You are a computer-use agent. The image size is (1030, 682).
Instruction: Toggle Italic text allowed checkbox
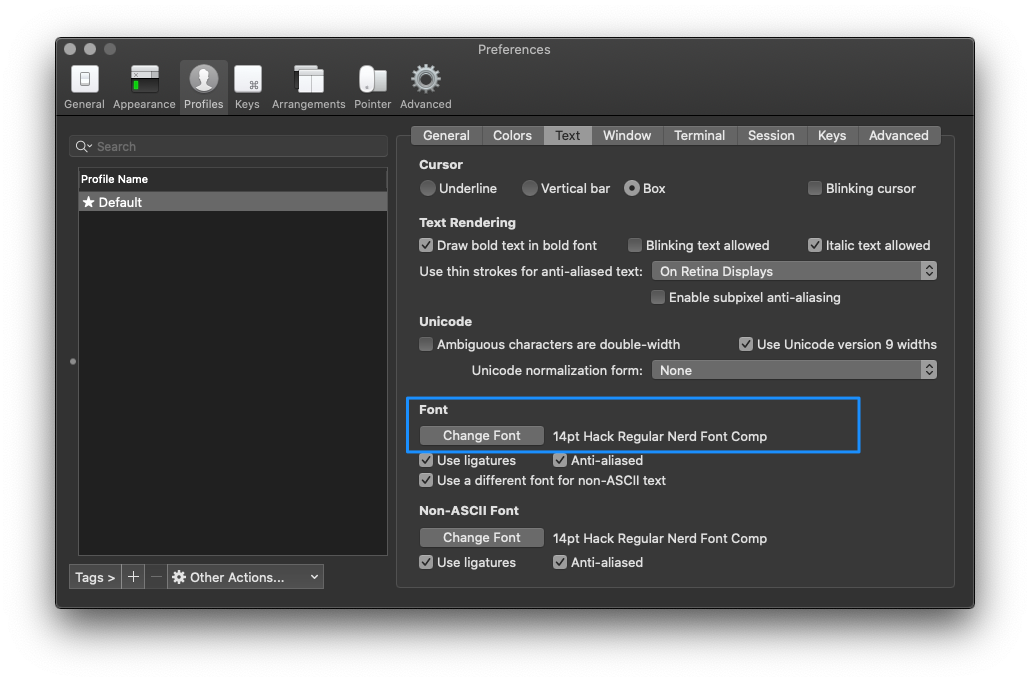pos(815,245)
